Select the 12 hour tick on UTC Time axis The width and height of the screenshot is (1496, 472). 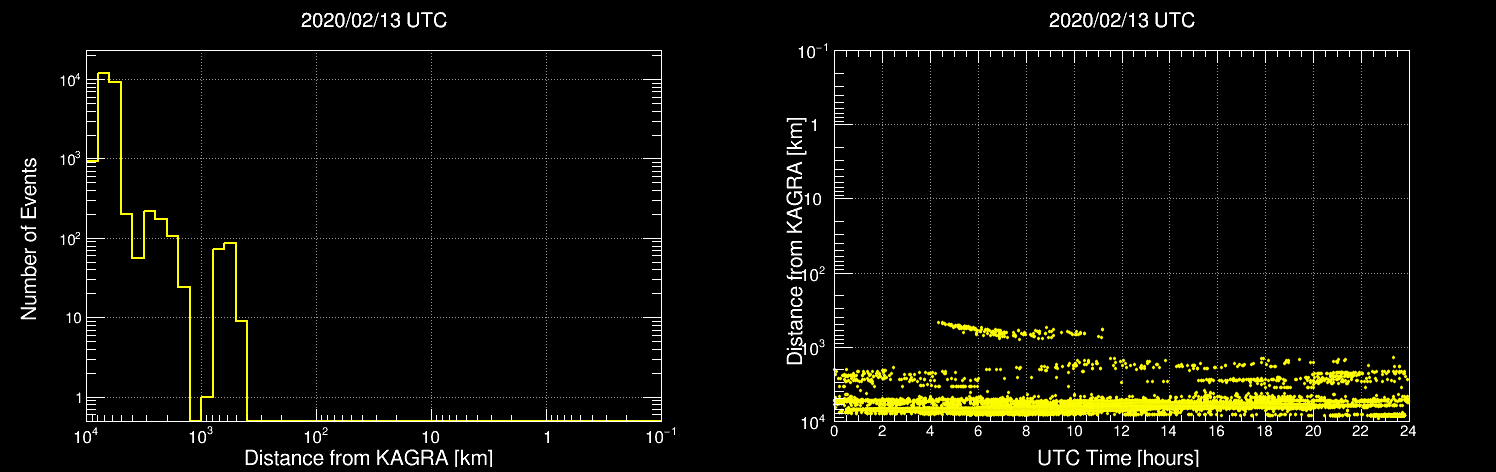(x=1122, y=432)
